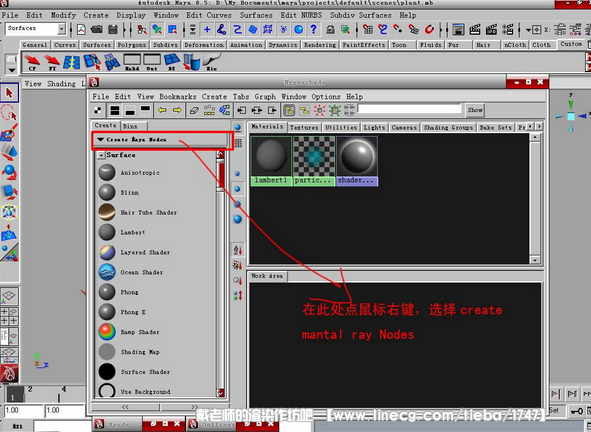
Task: Click the Hypershade filter text field
Action: [x=410, y=109]
